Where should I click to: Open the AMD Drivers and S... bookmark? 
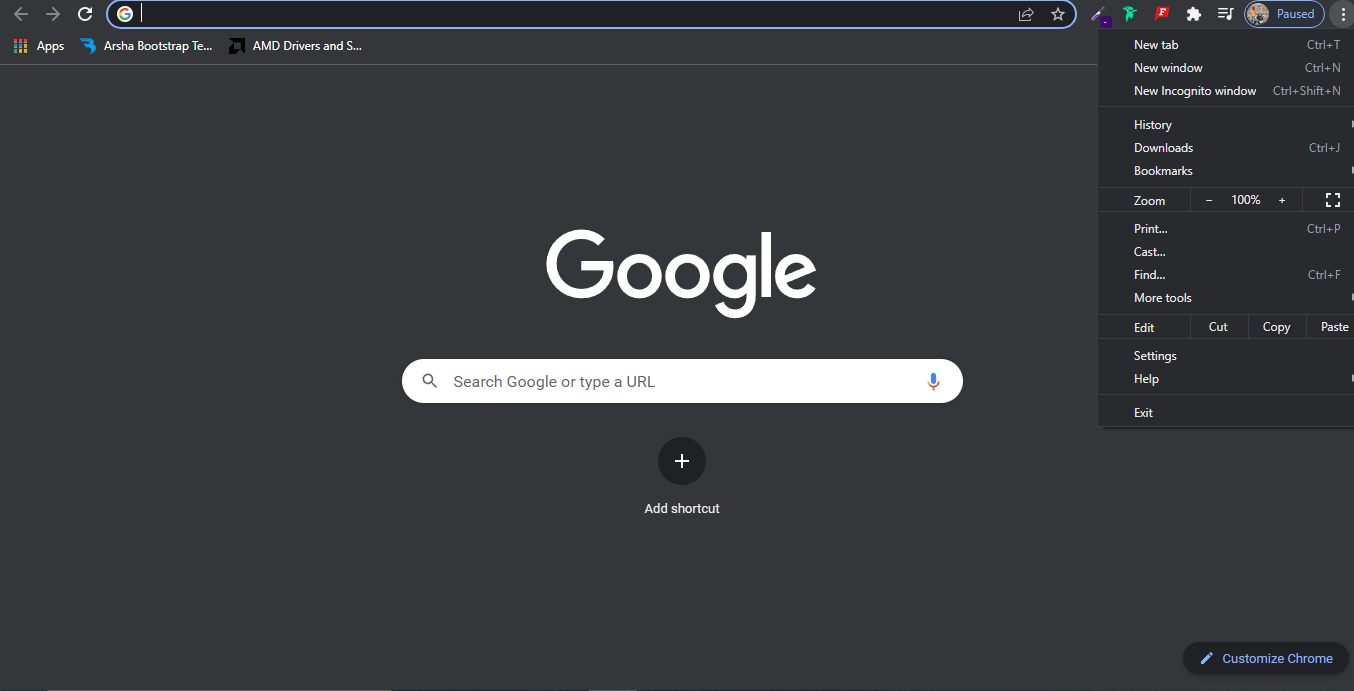pyautogui.click(x=296, y=46)
